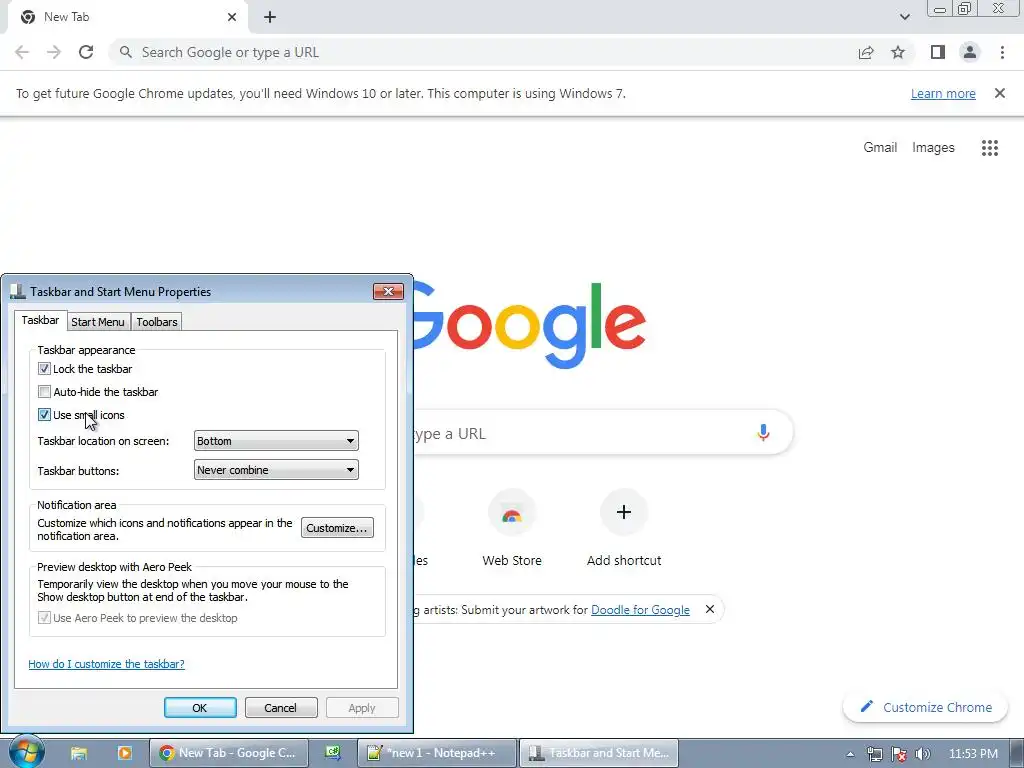This screenshot has width=1024, height=768.
Task: Toggle Lock the taskbar checkbox
Action: pyautogui.click(x=44, y=369)
